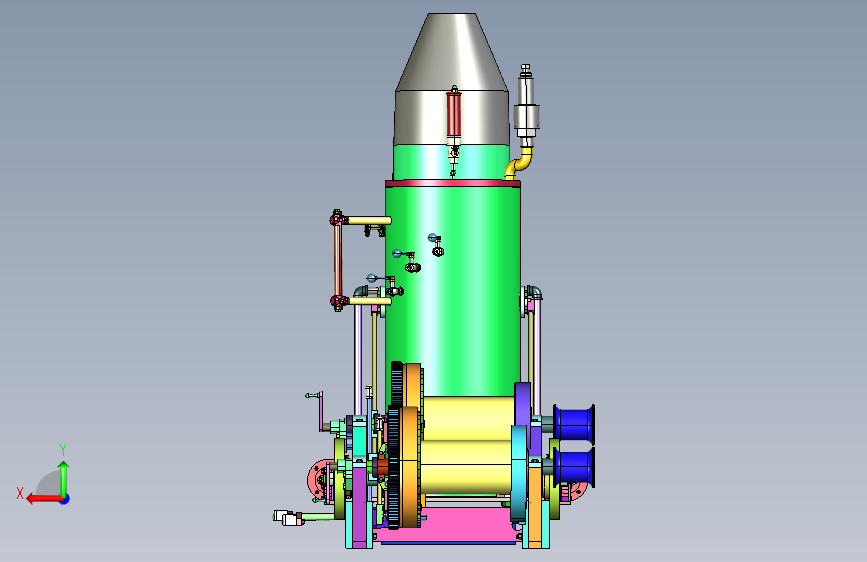Viewport: 867px width, 562px height.
Task: Select the grey conical chimney top
Action: click(452, 52)
